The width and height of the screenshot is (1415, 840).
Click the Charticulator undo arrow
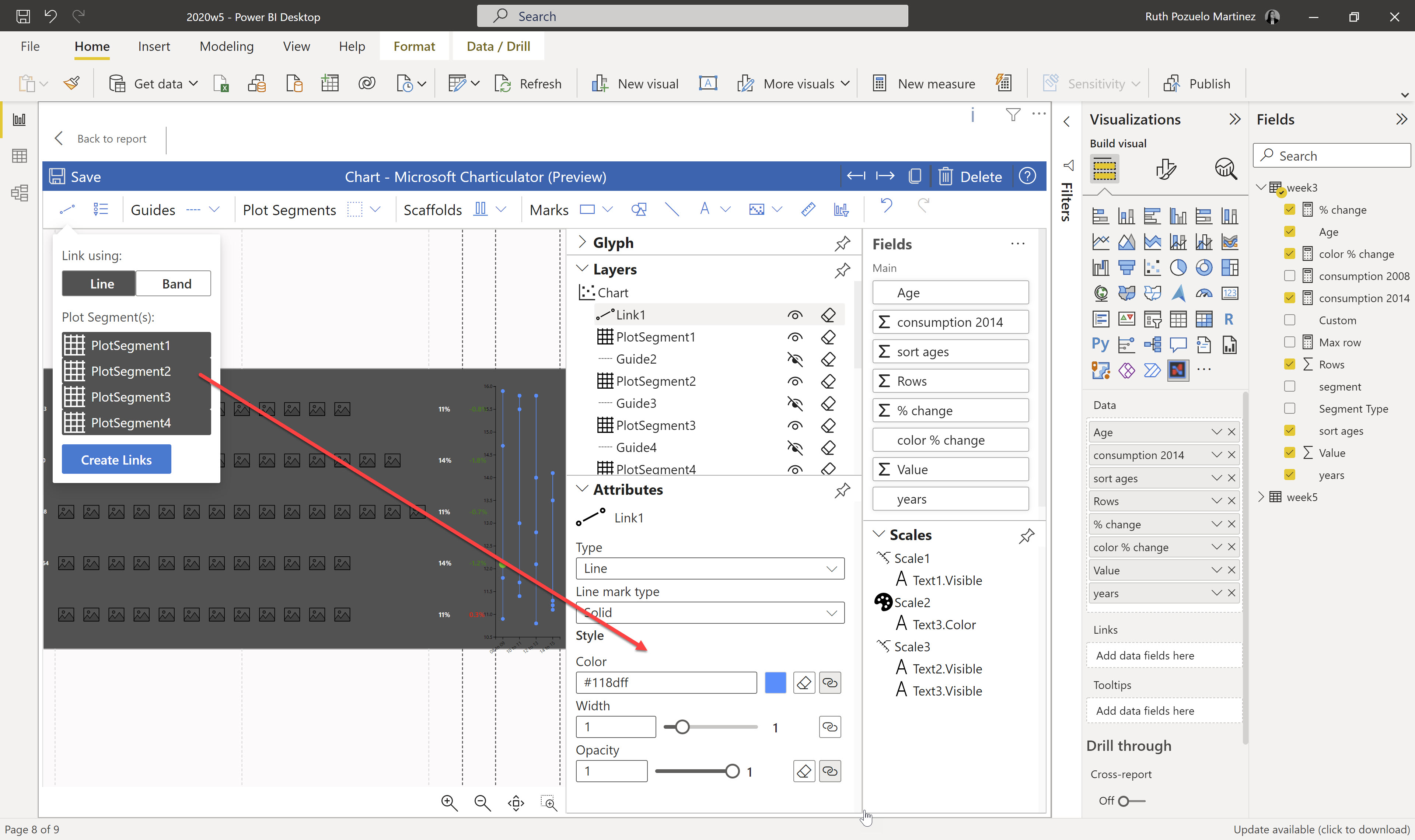[x=886, y=205]
